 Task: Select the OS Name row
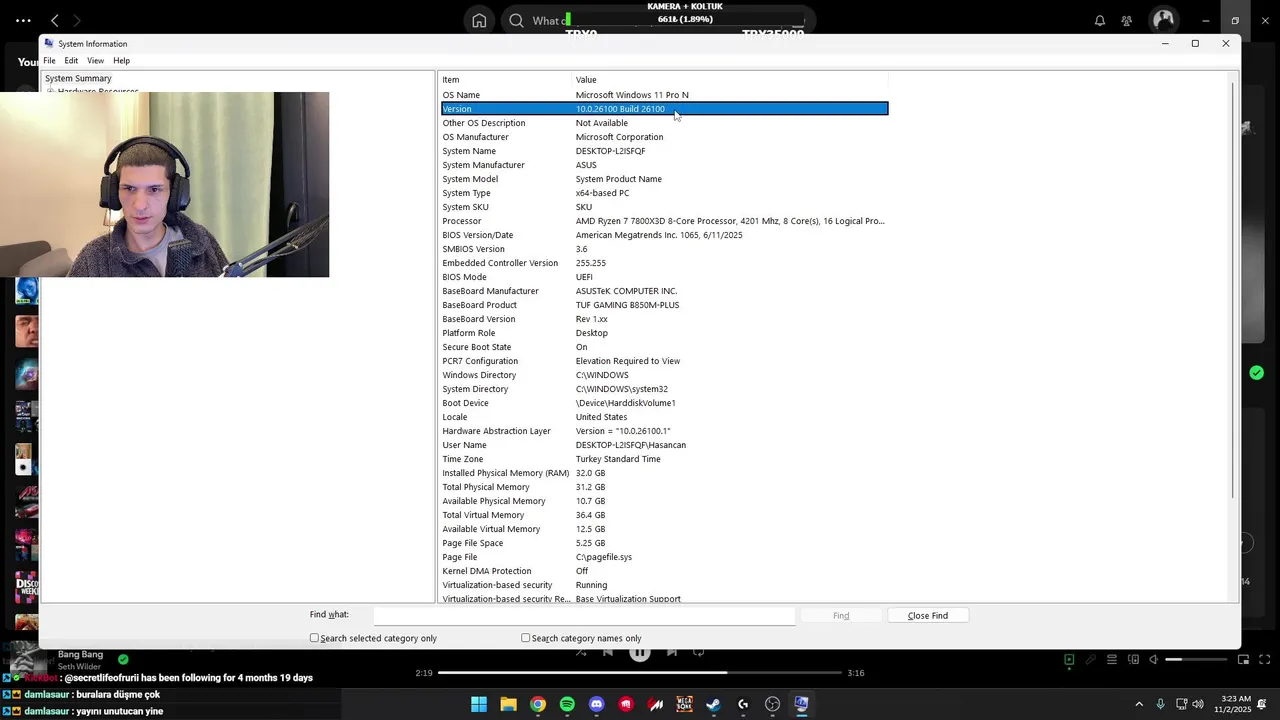coord(664,95)
